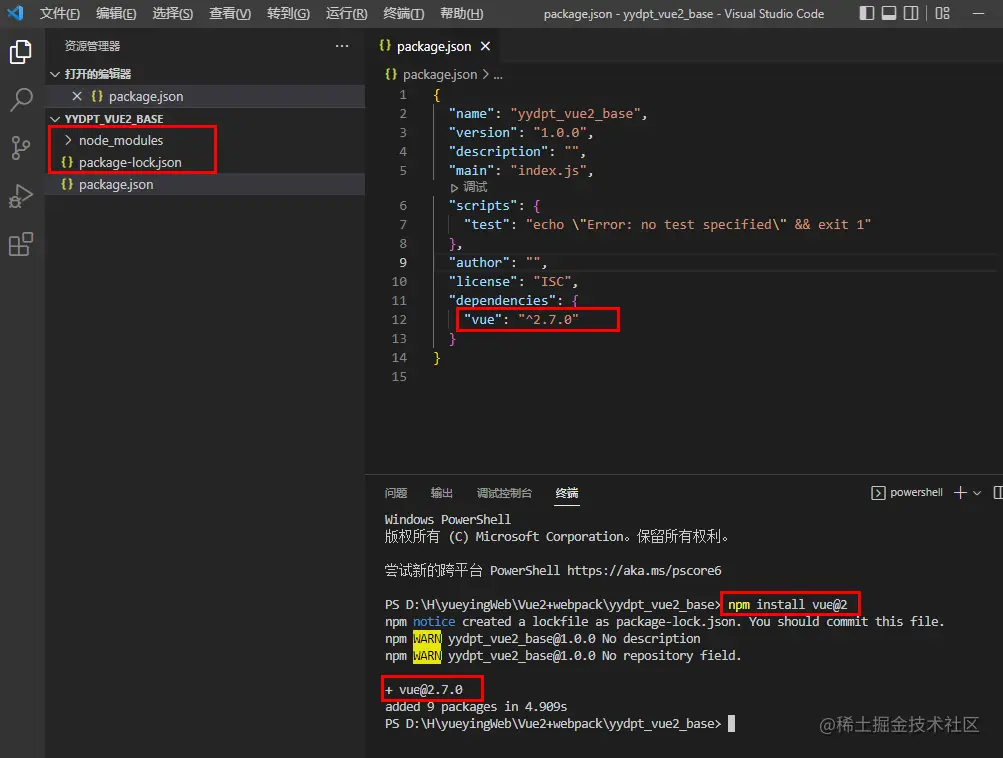Open the 终端(T) menu
This screenshot has width=1003, height=758.
coord(404,13)
